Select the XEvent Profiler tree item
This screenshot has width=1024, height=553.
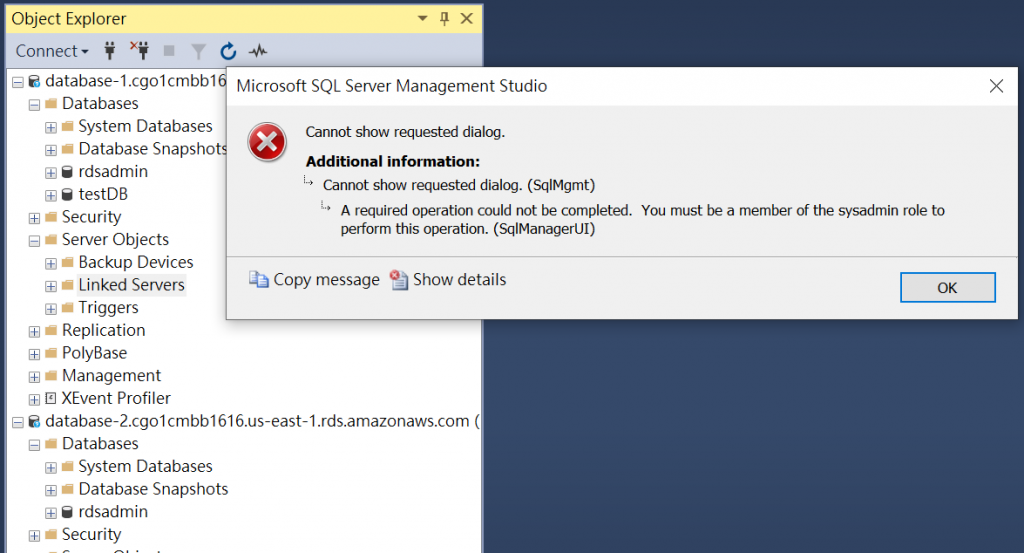116,398
